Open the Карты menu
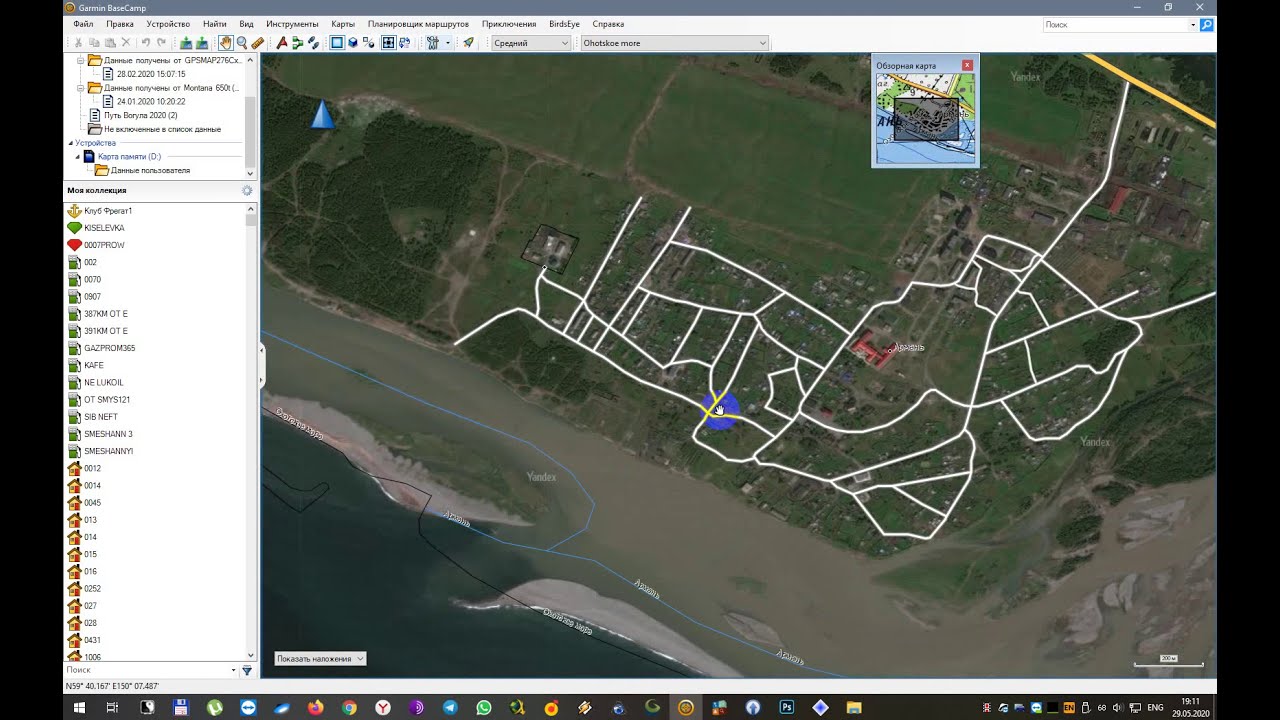This screenshot has width=1280, height=720. pyautogui.click(x=343, y=24)
